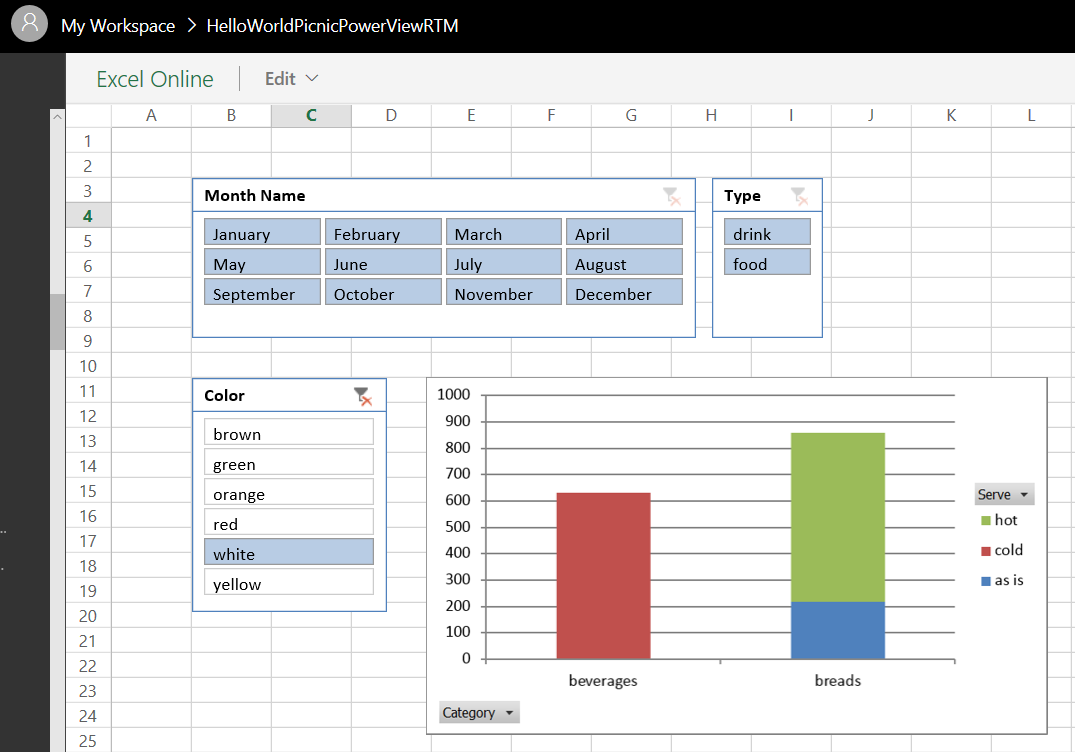
Task: Open the Serve legend filter dropdown
Action: click(x=1004, y=494)
